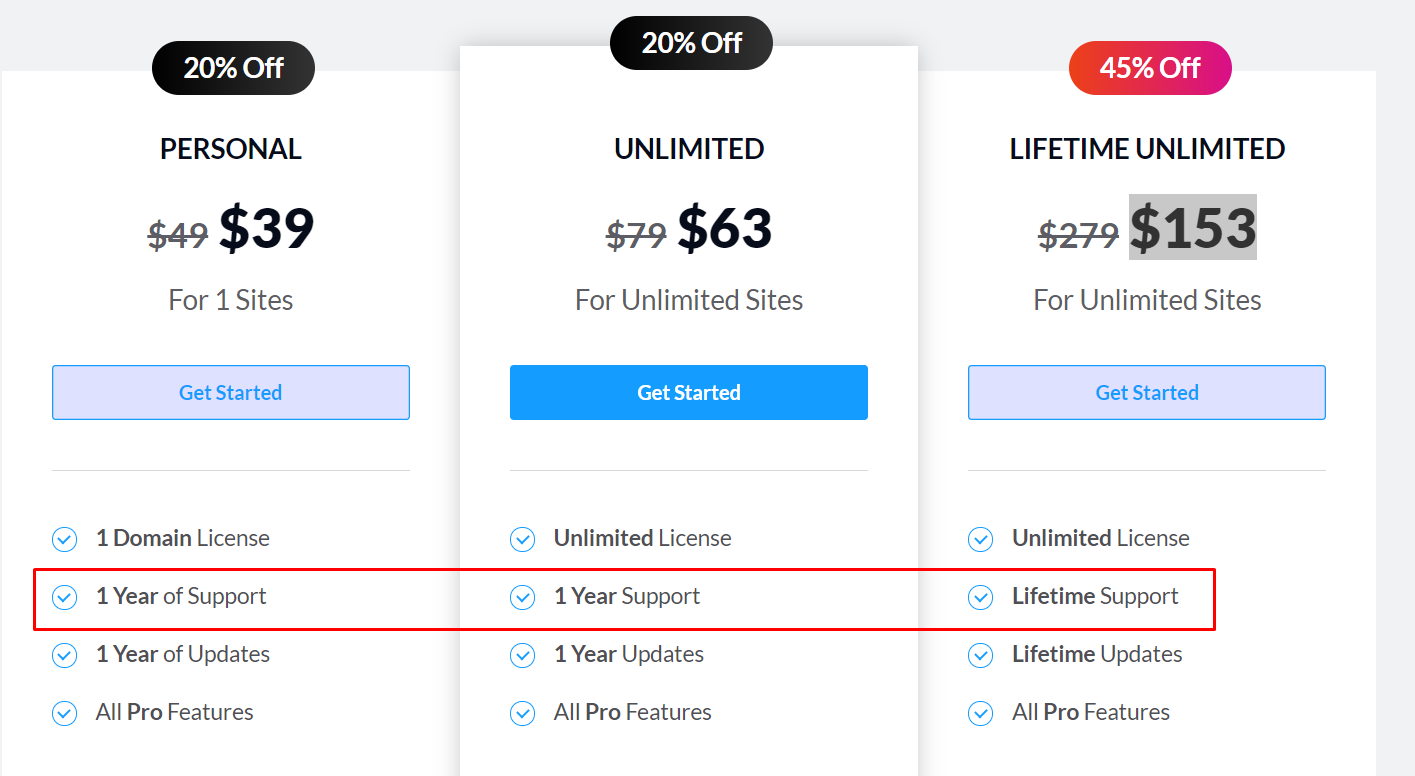Click checkmark beside Lifetime plan's All Pro Features
Screen dimensions: 1415x776
tap(980, 714)
